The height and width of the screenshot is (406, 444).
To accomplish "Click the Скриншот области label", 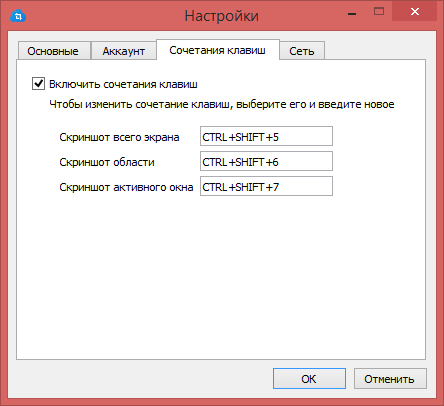I will pos(107,162).
